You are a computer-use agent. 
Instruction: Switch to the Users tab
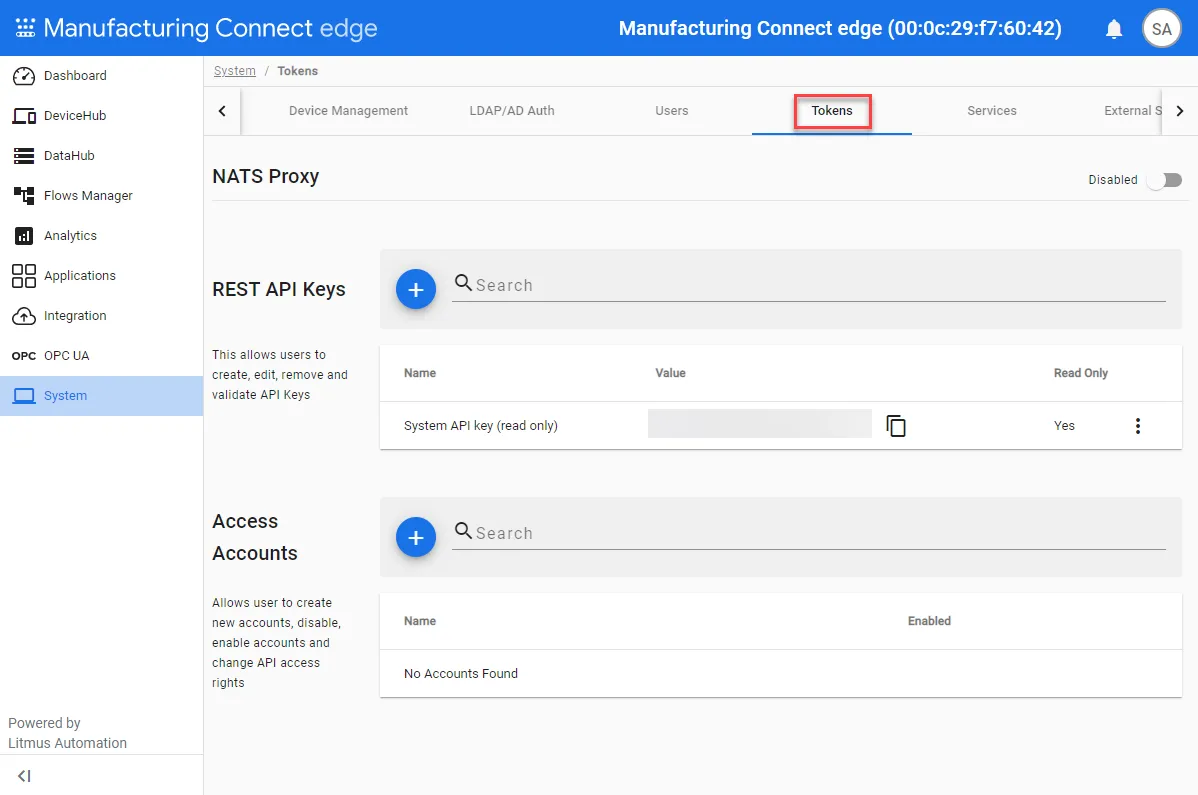coord(672,111)
